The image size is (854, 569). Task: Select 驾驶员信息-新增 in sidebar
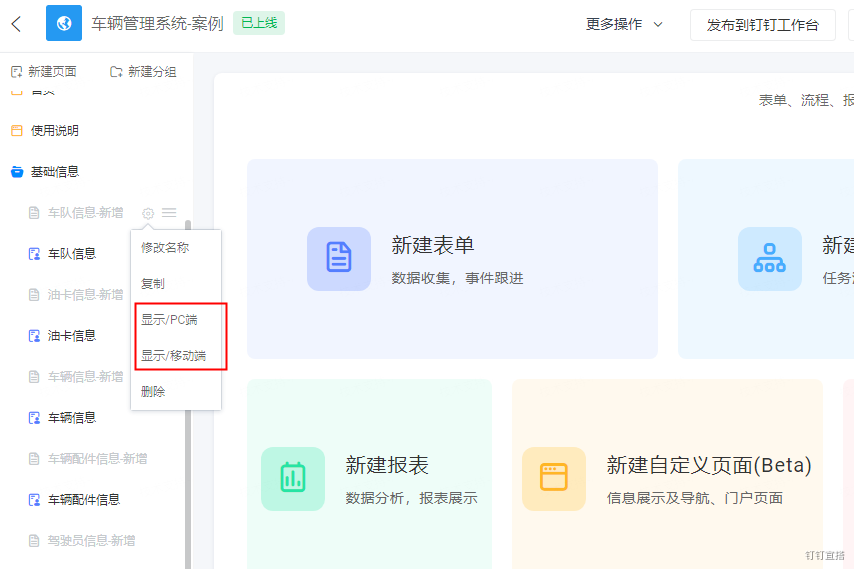point(92,541)
